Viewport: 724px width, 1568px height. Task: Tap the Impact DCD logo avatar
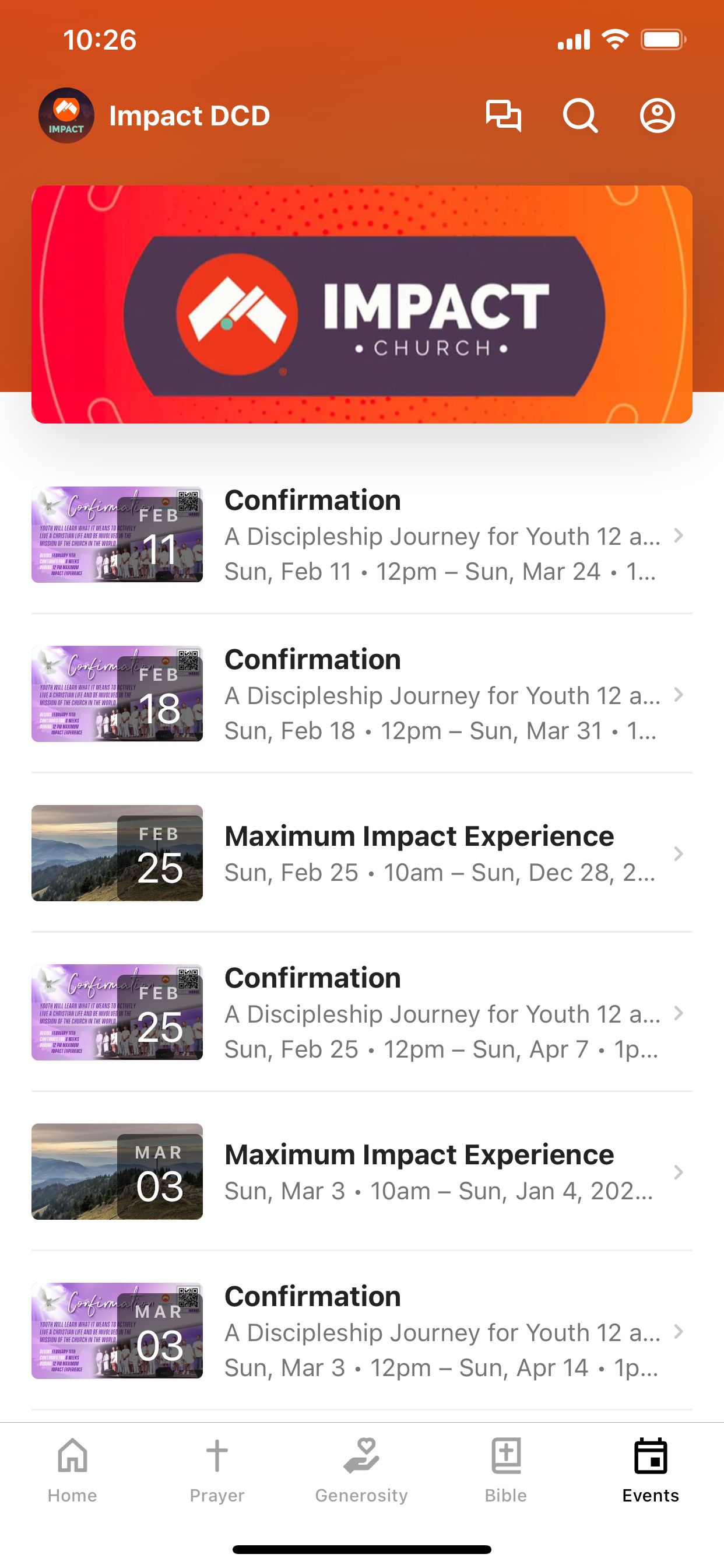click(x=66, y=116)
